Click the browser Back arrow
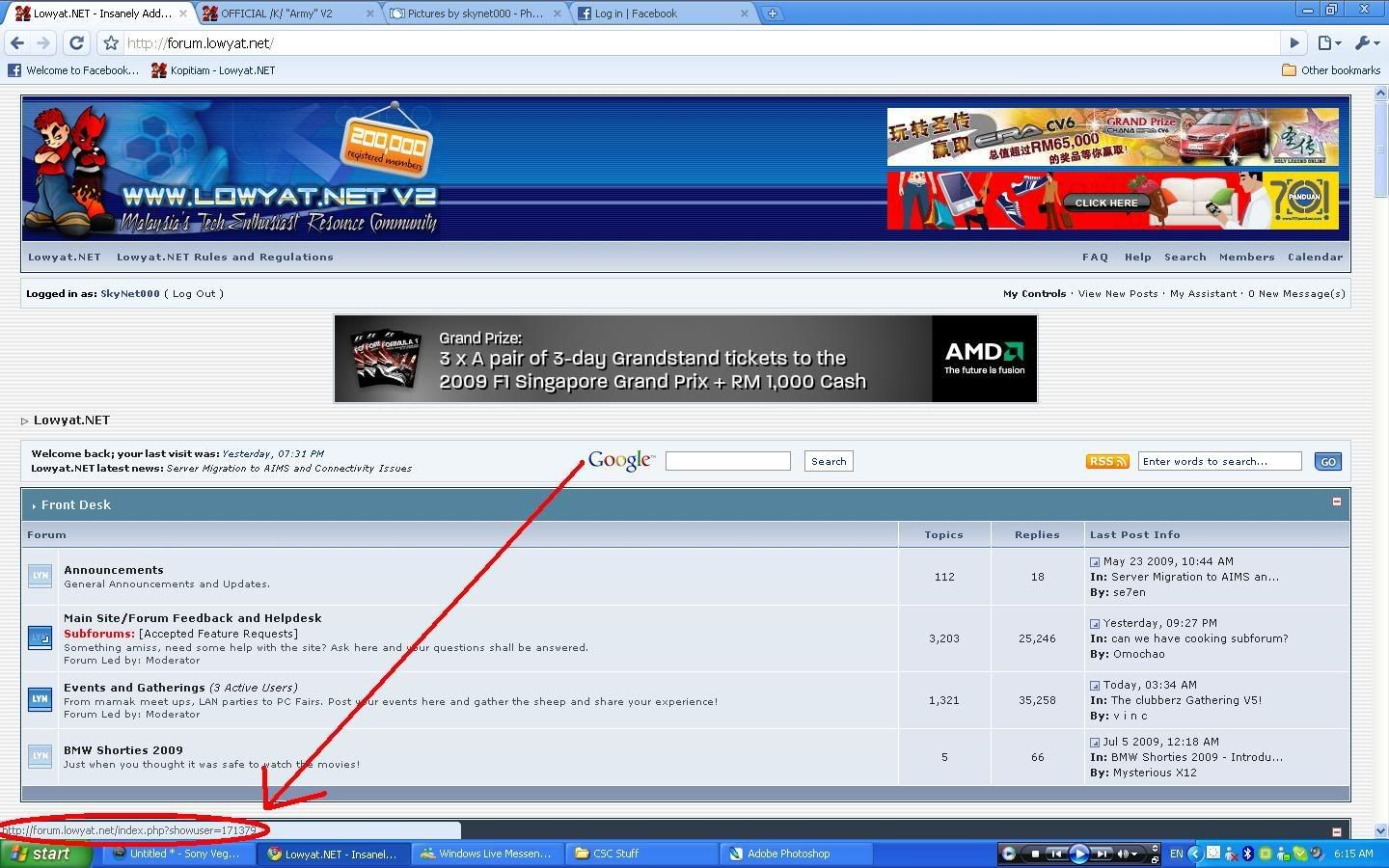Screen dimensions: 1389x868 tap(16, 42)
